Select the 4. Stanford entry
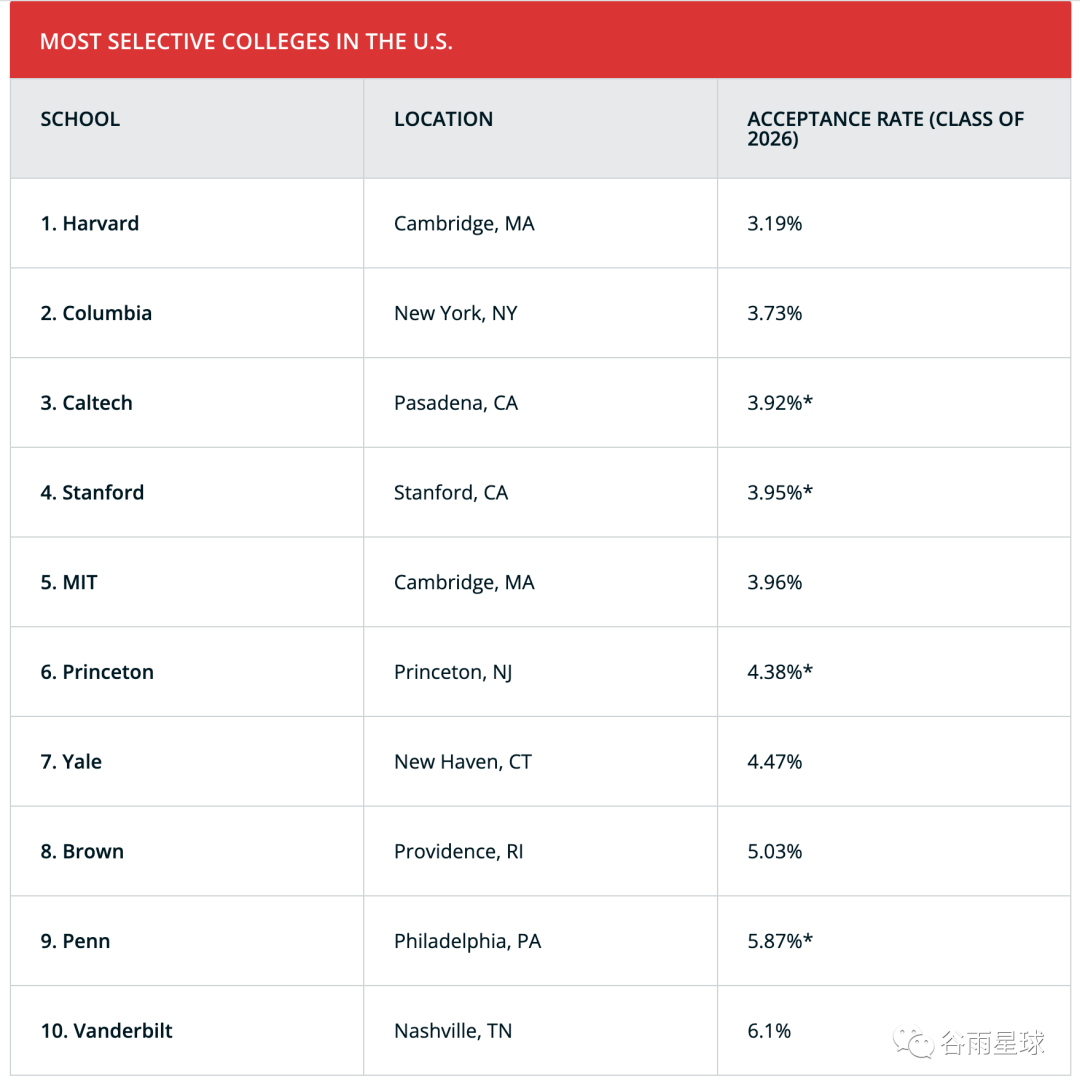 92,492
